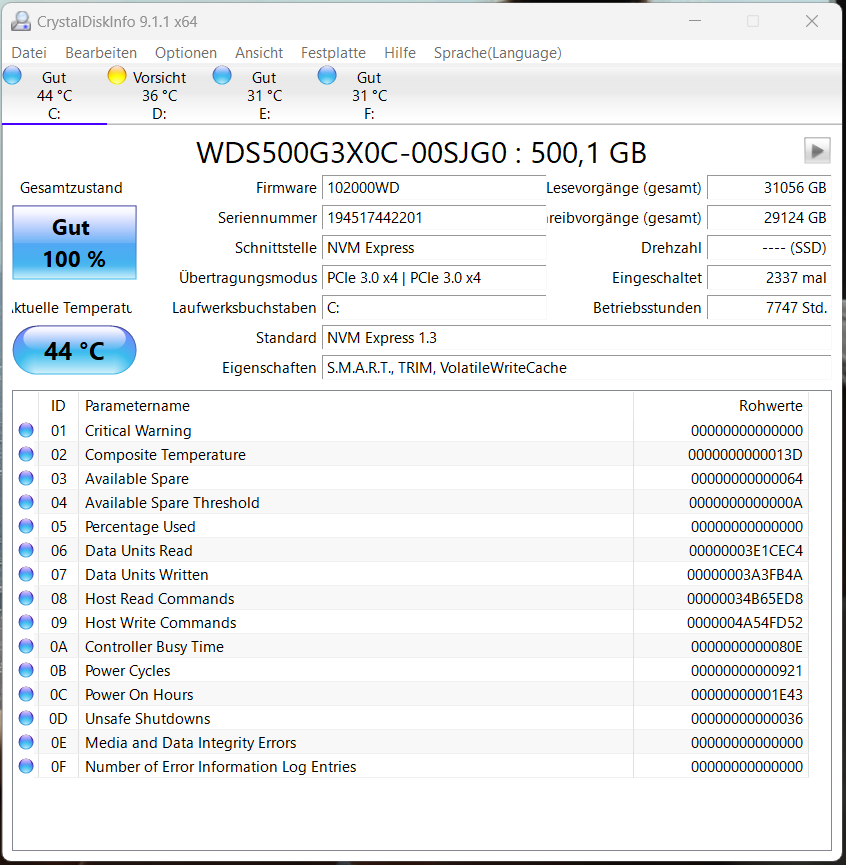Click the status orb of Unsafe Shutdowns row

(x=26, y=718)
